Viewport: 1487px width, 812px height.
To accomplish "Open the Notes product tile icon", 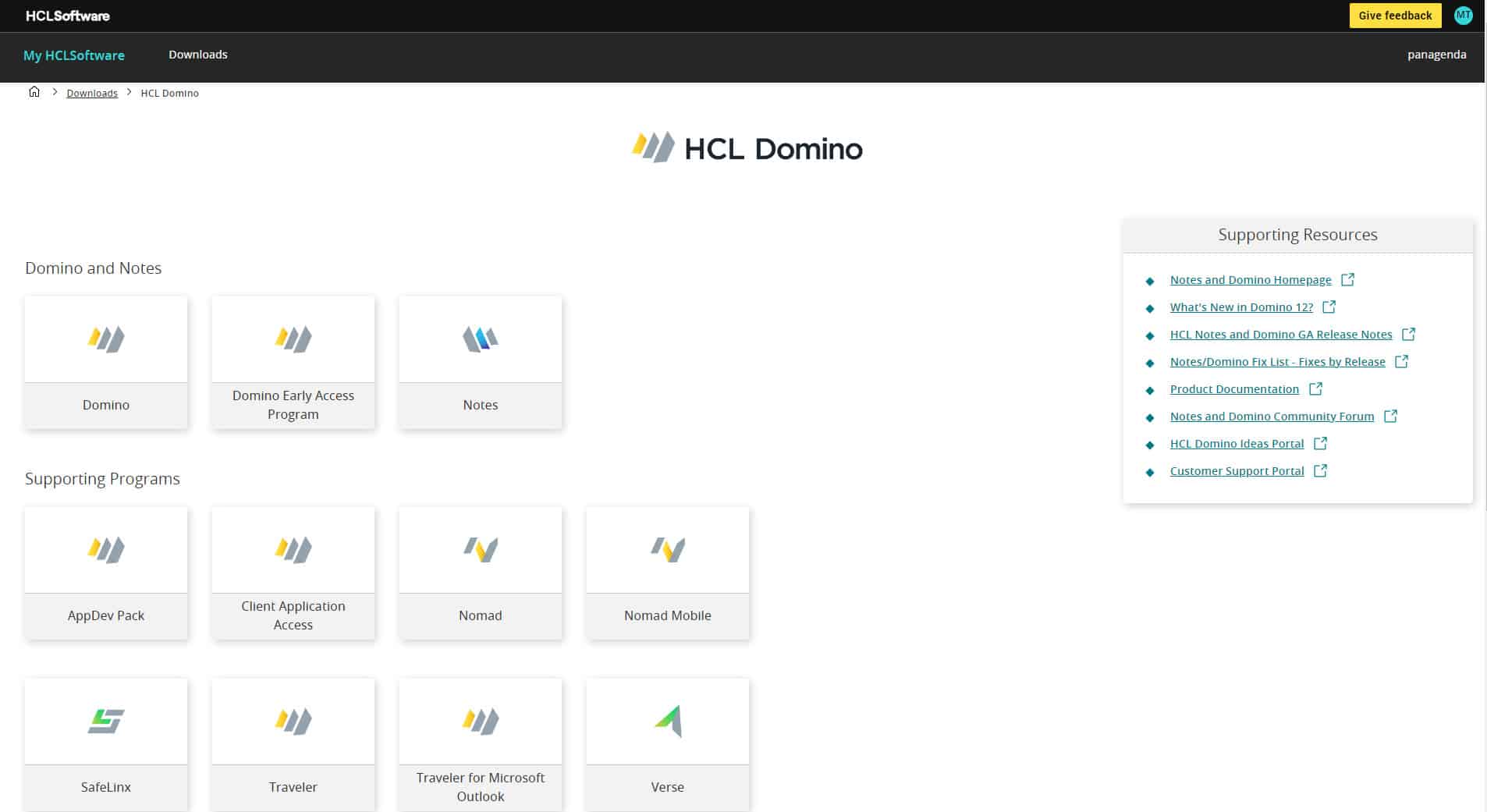I will 480,339.
